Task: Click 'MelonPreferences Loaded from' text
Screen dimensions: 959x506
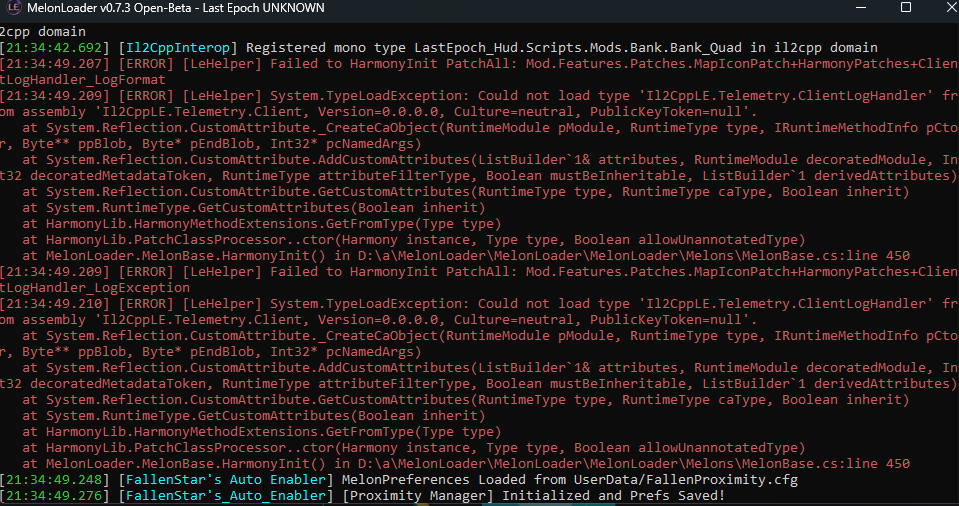Action: click(x=454, y=480)
